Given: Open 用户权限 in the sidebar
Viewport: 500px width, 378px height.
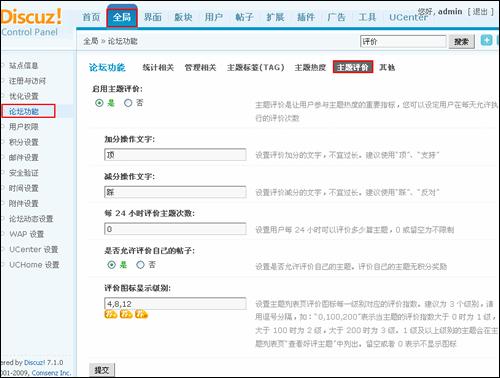Looking at the screenshot, I should click(x=24, y=127).
